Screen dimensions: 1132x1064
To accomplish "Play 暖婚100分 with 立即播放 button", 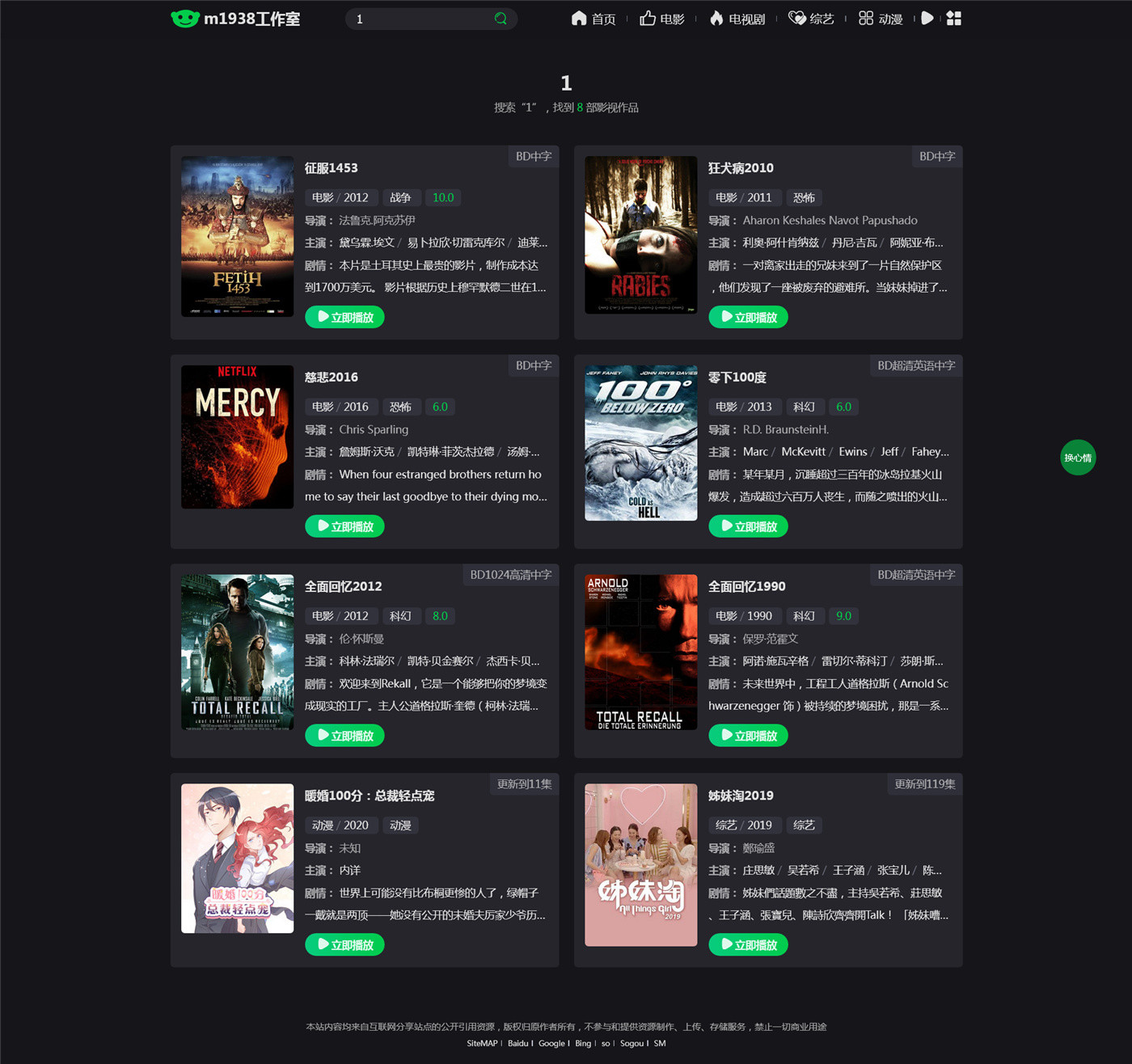I will point(344,944).
